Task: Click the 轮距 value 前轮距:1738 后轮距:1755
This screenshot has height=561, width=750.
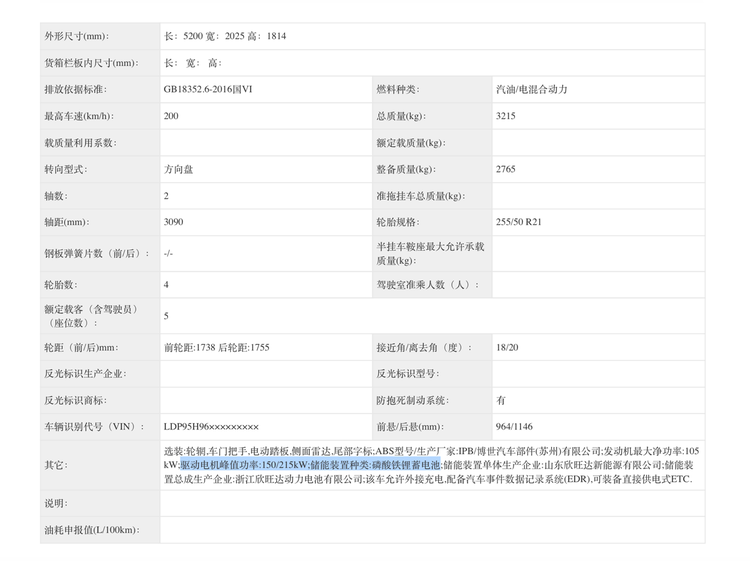Action: 217,347
